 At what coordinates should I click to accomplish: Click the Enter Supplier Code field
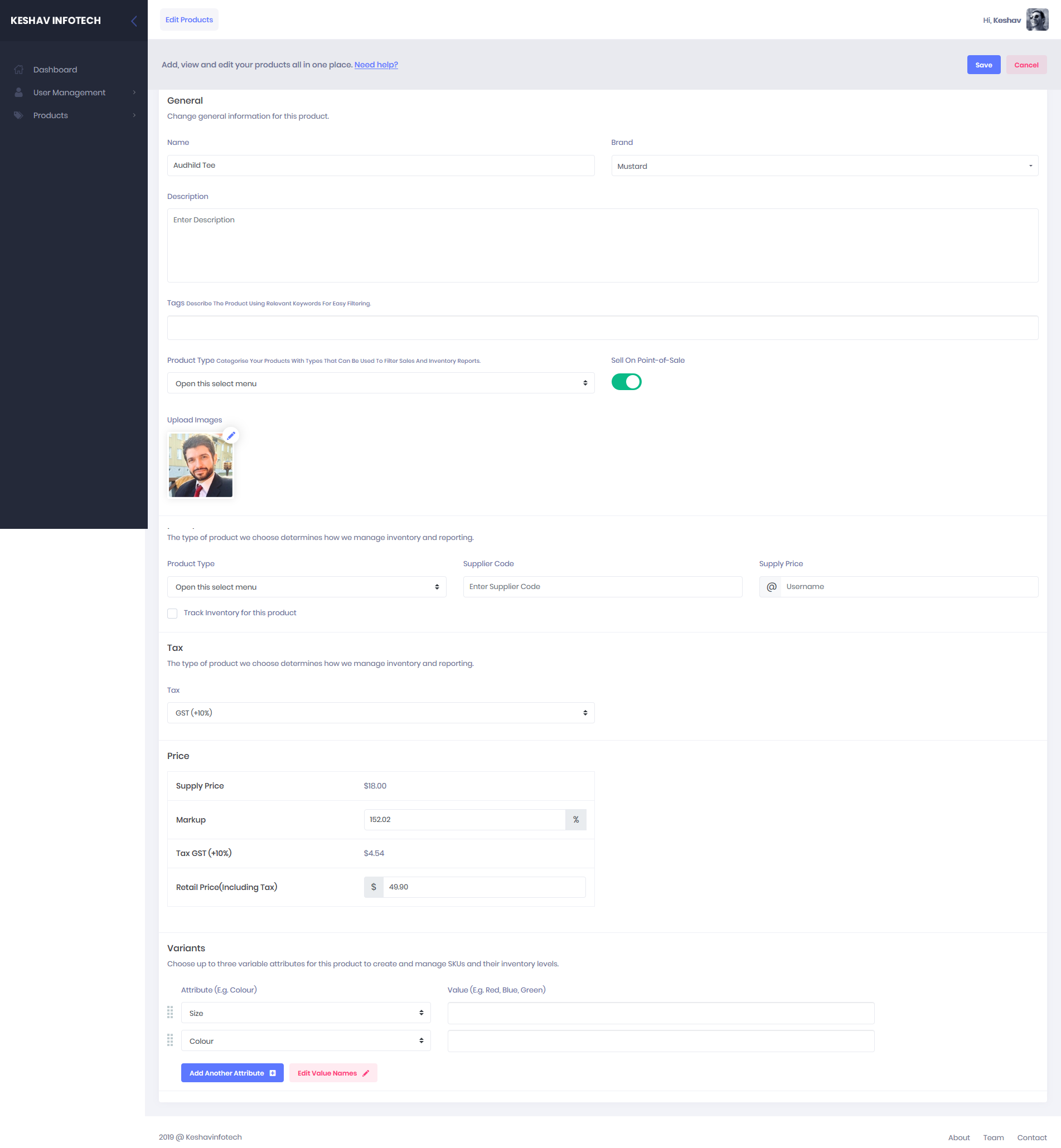click(602, 586)
